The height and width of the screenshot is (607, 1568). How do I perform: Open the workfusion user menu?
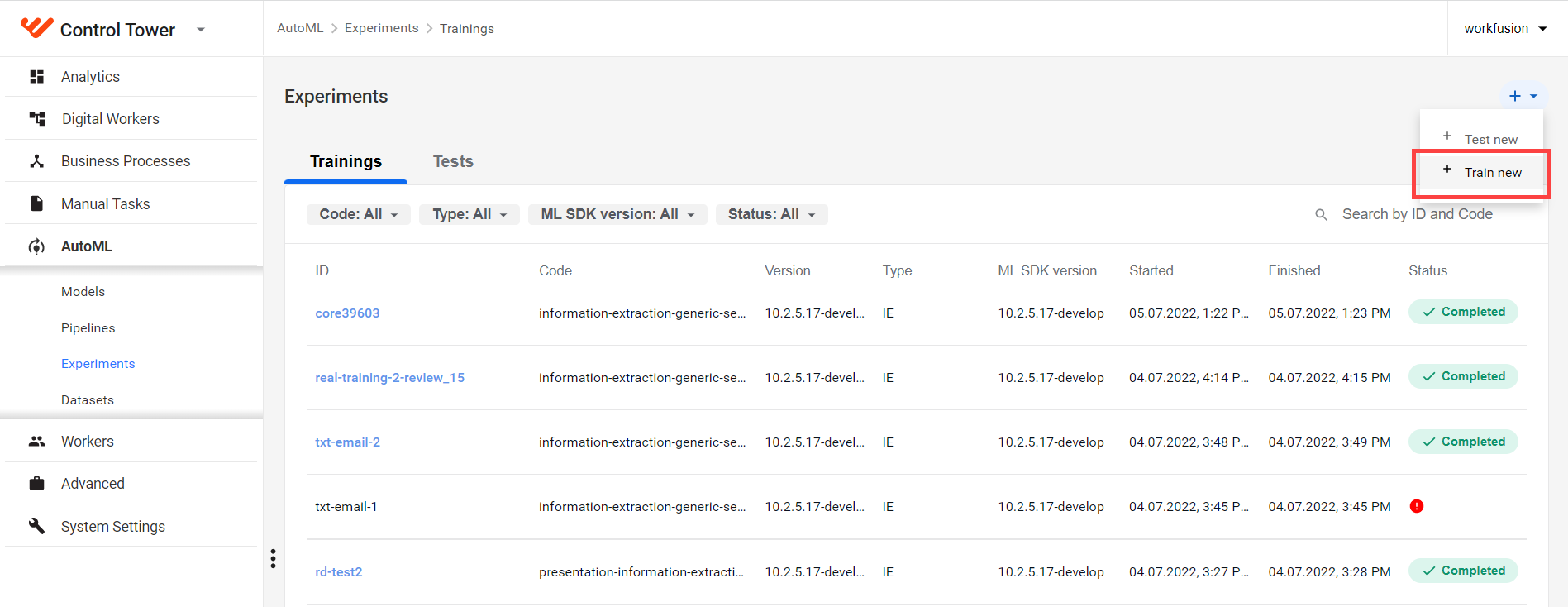click(1505, 29)
